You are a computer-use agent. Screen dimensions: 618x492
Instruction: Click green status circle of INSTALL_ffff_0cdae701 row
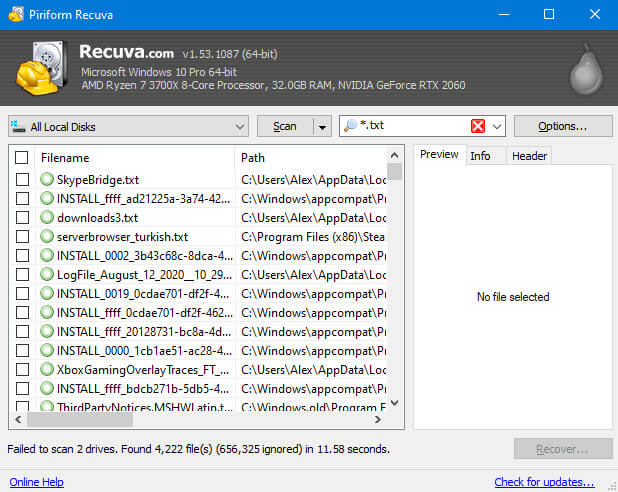pyautogui.click(x=47, y=312)
